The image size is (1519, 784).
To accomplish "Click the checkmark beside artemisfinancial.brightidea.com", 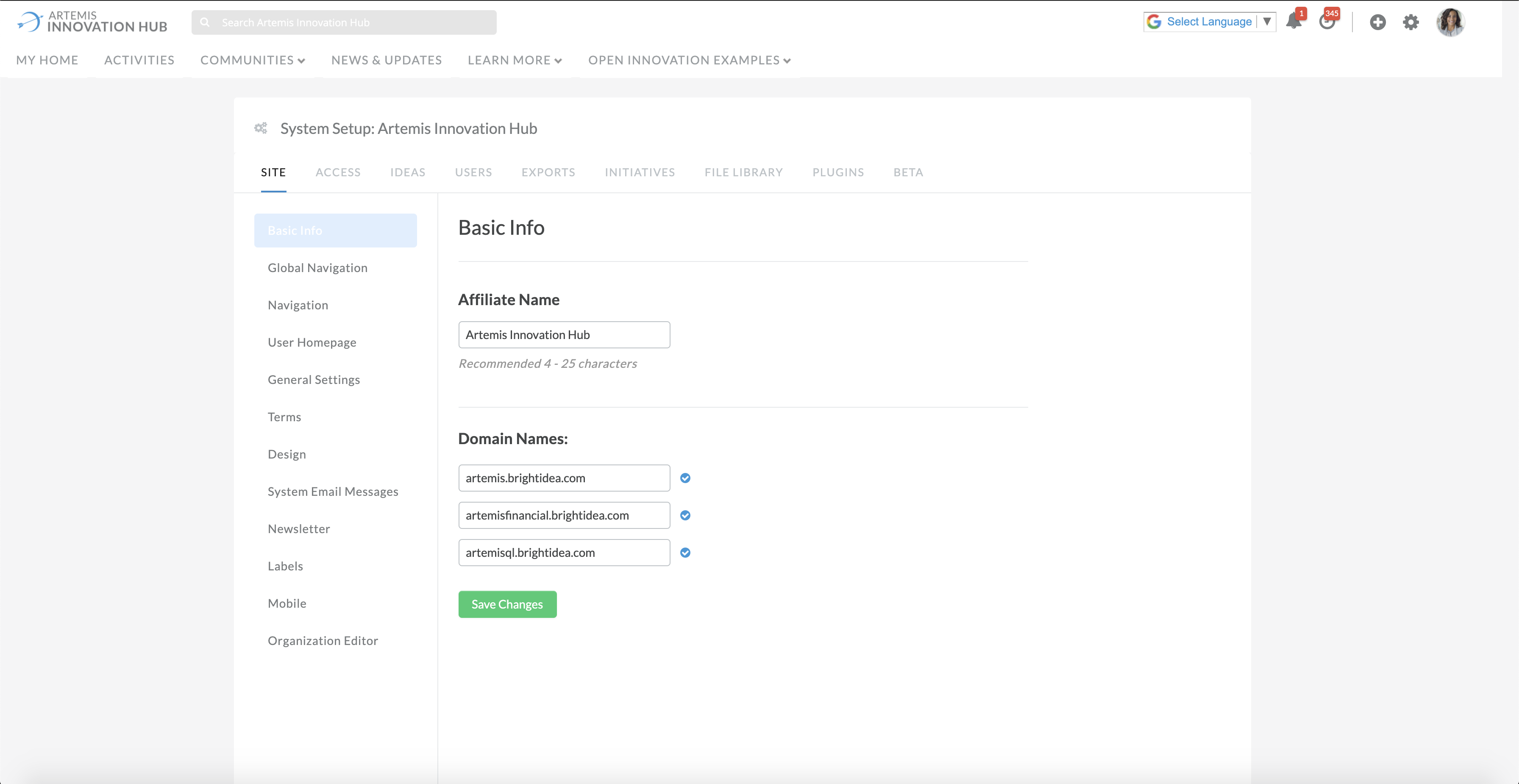I will 685,515.
